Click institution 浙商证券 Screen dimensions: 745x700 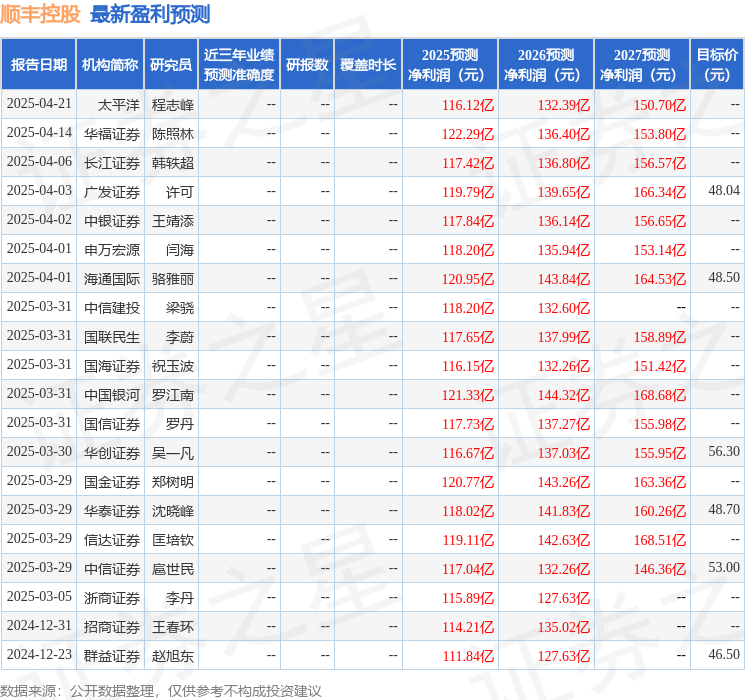tap(112, 598)
